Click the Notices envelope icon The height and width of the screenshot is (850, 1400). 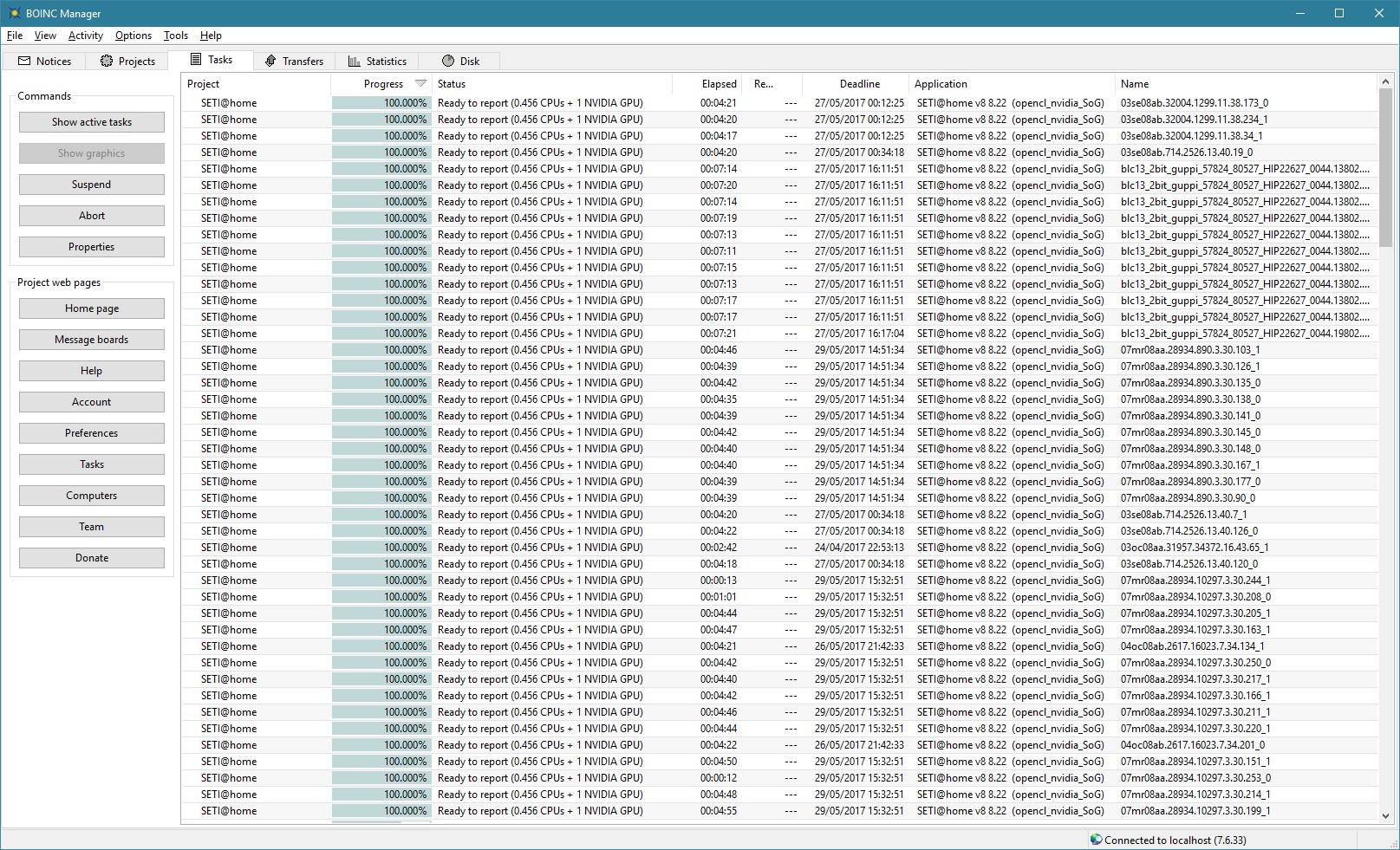[x=24, y=61]
